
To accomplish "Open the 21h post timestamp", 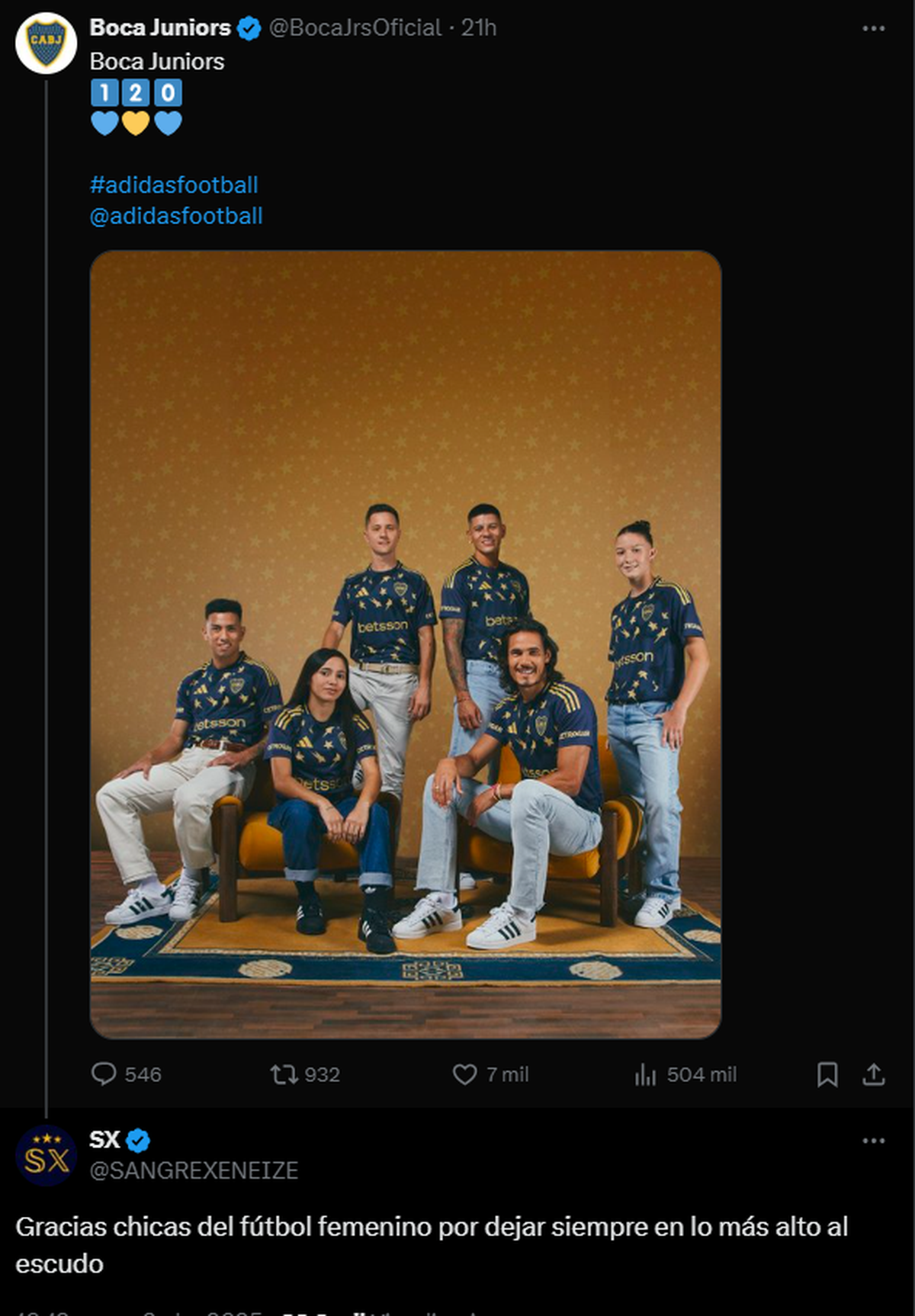I will point(479,28).
